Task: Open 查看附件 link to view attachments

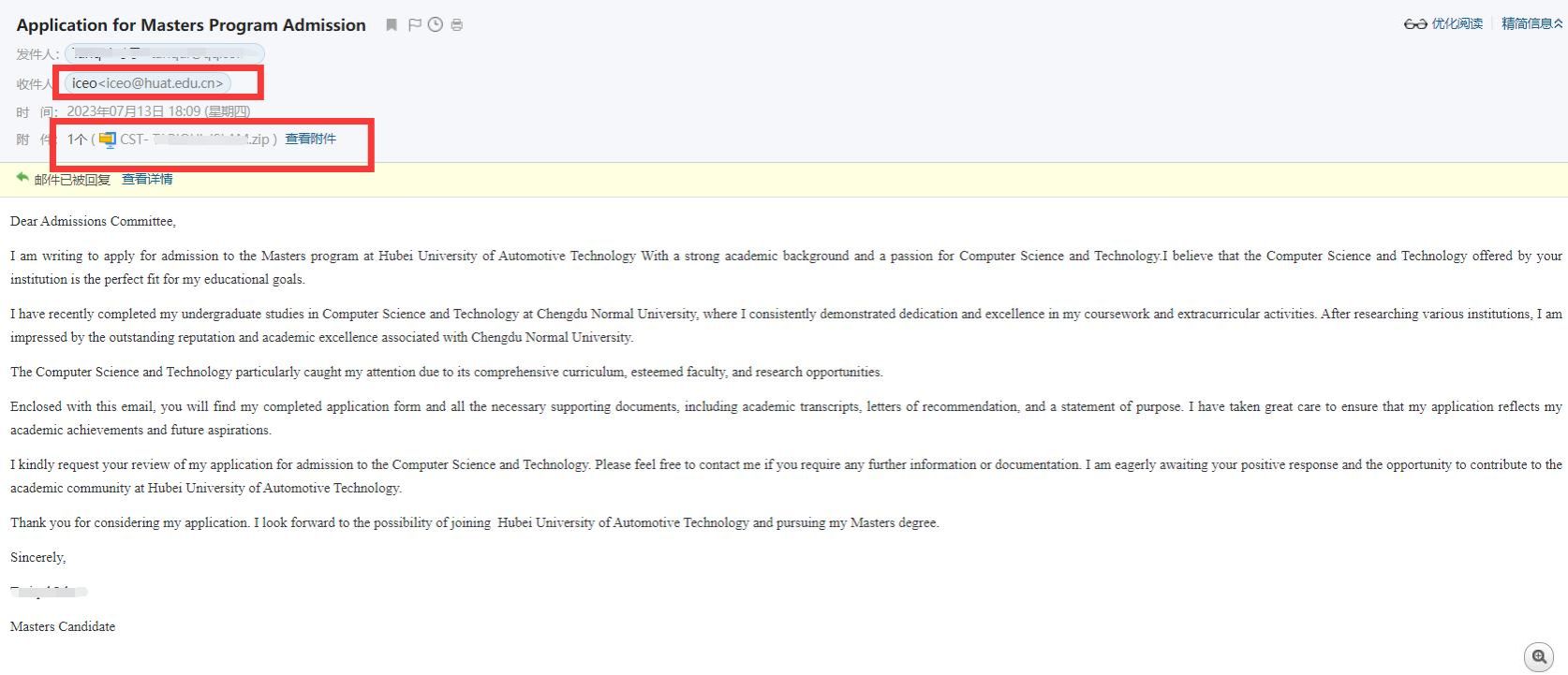Action: (x=310, y=139)
